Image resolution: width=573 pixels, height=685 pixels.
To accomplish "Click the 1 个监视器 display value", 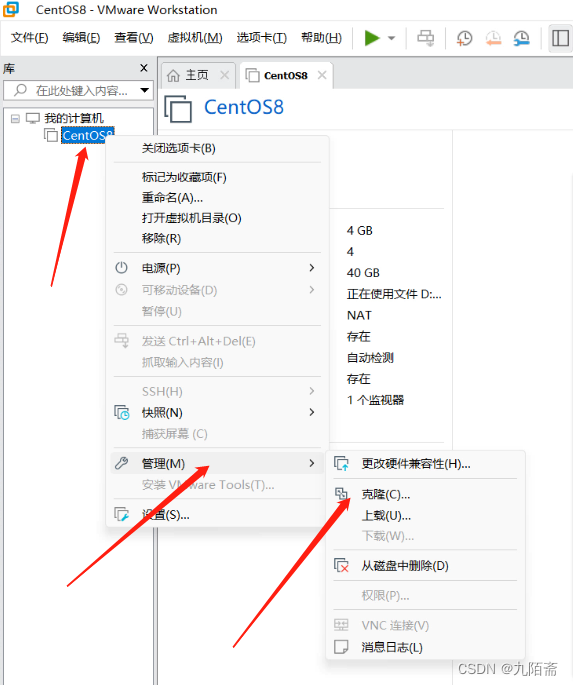I will point(375,400).
